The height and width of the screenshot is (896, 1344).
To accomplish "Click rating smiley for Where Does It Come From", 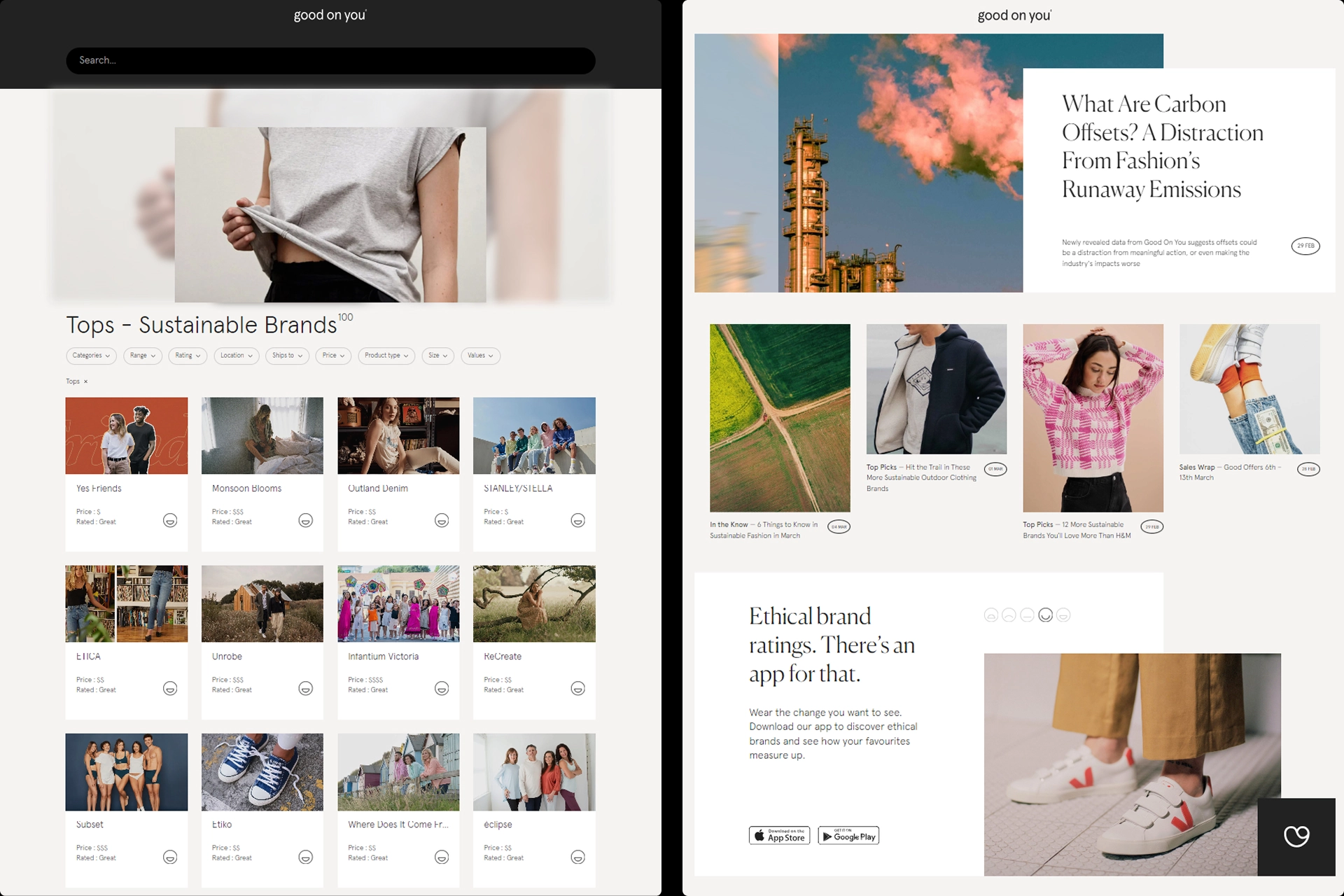I will pyautogui.click(x=442, y=857).
